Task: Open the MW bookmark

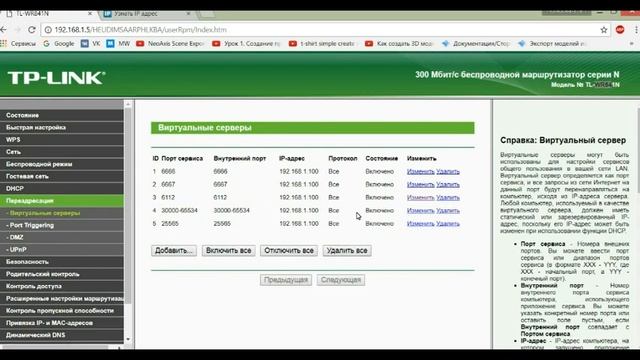Action: pos(118,43)
